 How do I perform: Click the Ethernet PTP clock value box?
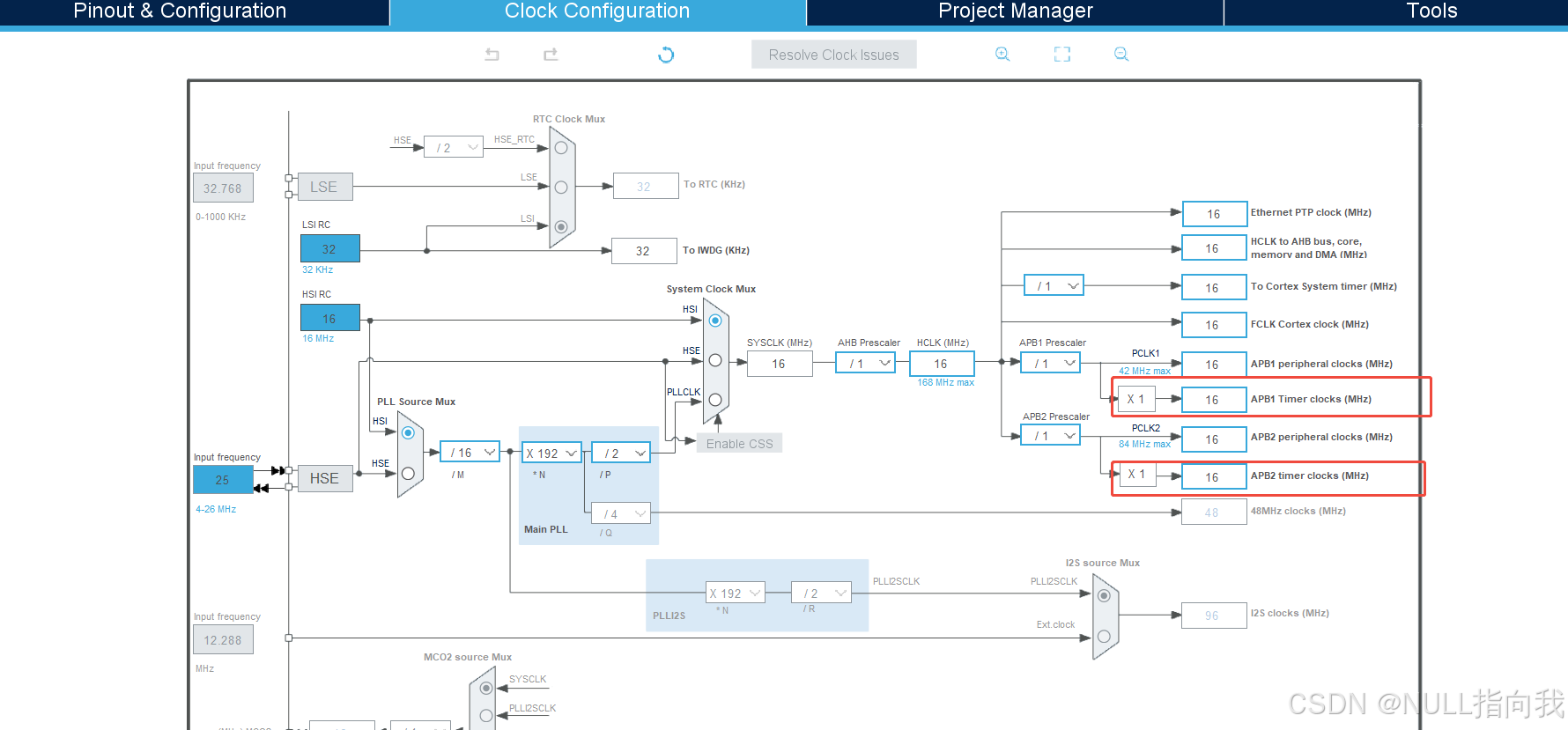click(x=1214, y=214)
